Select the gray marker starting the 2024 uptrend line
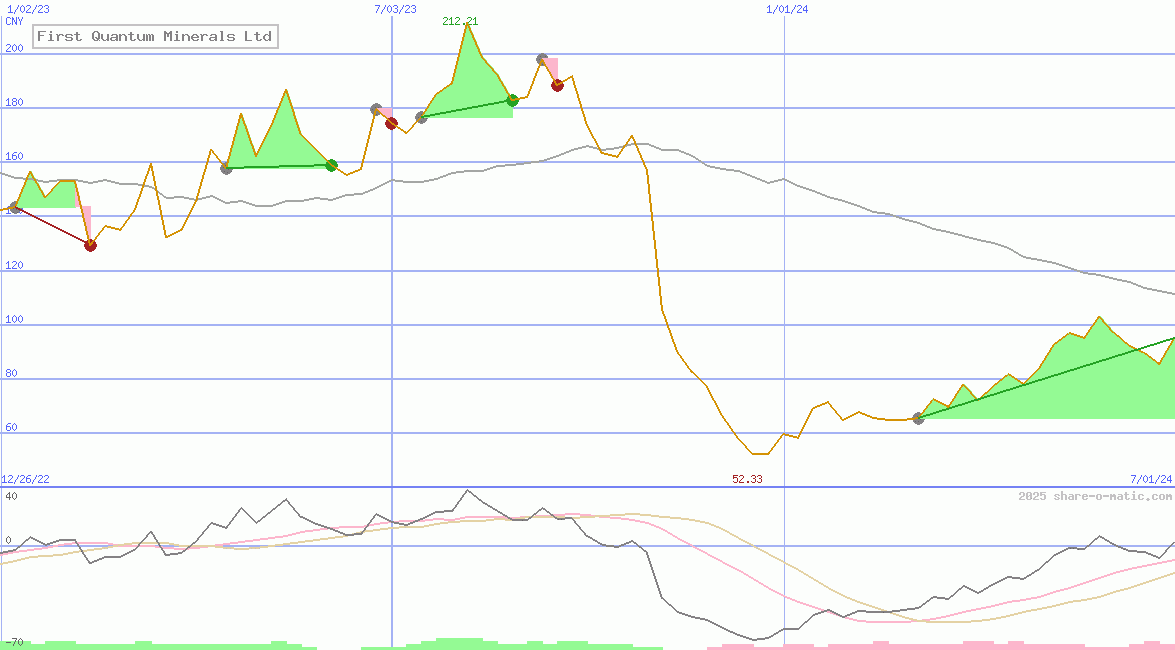The image size is (1175, 650). (918, 418)
